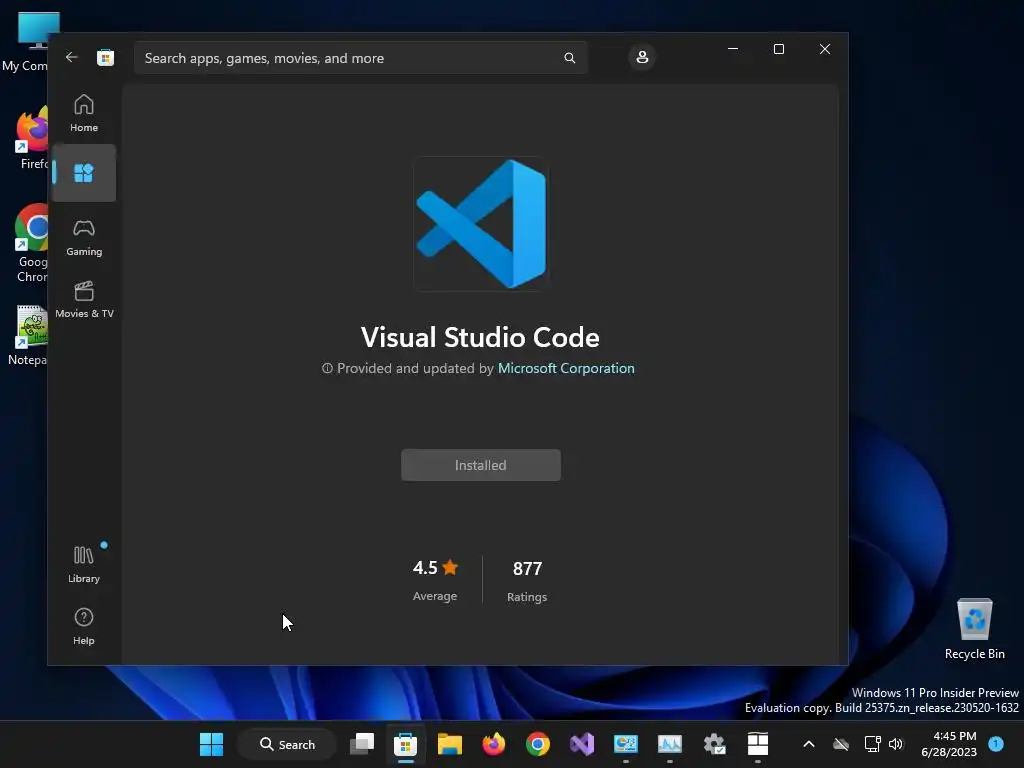Image resolution: width=1024 pixels, height=768 pixels.
Task: Click the volume speaker tray icon
Action: coord(896,744)
